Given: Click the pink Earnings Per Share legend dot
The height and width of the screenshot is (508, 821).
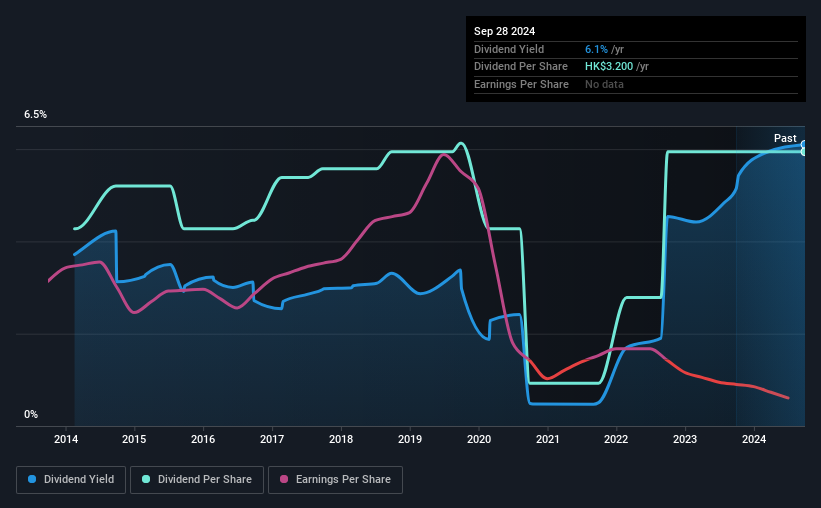Looking at the screenshot, I should pyautogui.click(x=284, y=479).
